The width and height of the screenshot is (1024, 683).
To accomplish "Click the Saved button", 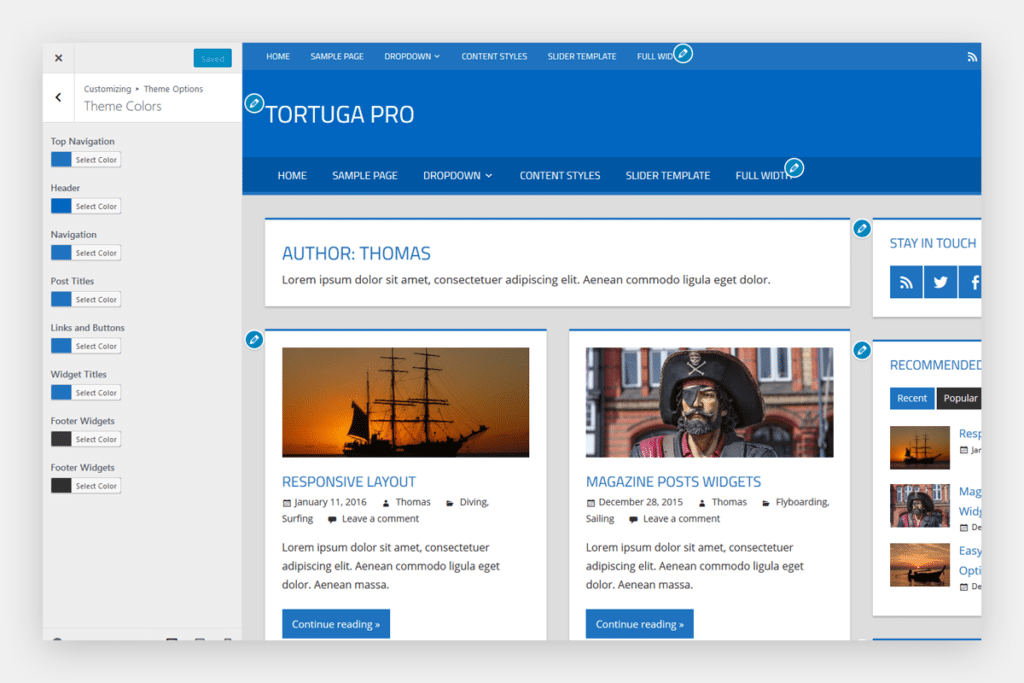I will coord(212,58).
